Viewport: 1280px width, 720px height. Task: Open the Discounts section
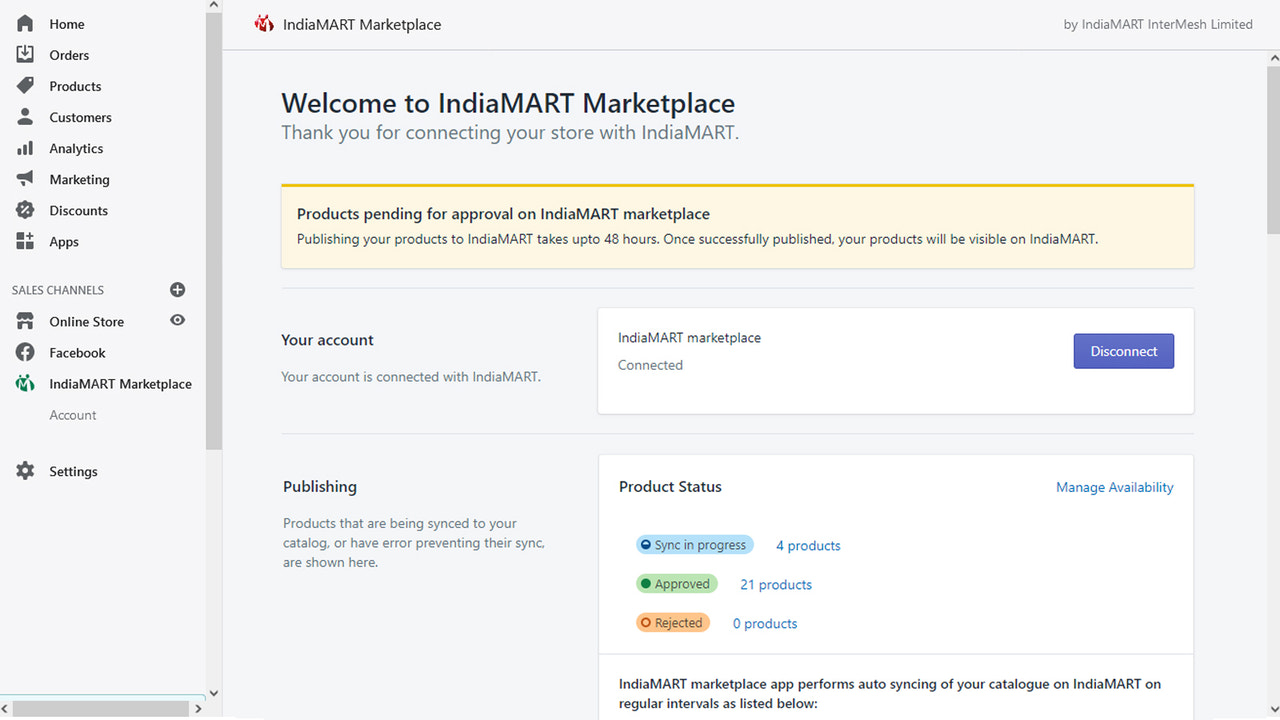click(78, 210)
